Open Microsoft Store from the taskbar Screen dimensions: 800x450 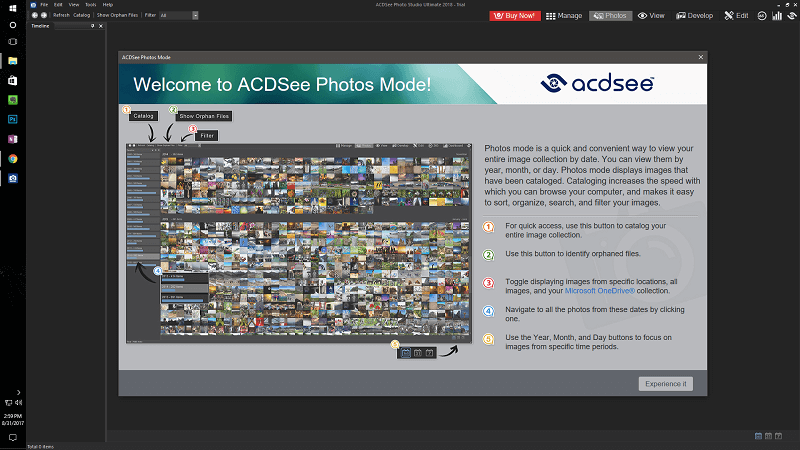tap(13, 81)
